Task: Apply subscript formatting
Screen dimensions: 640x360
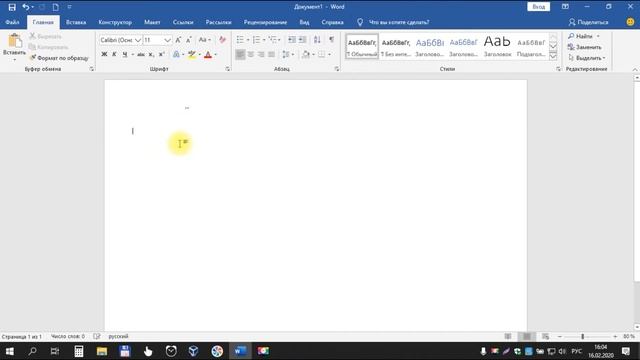Action: (151, 54)
